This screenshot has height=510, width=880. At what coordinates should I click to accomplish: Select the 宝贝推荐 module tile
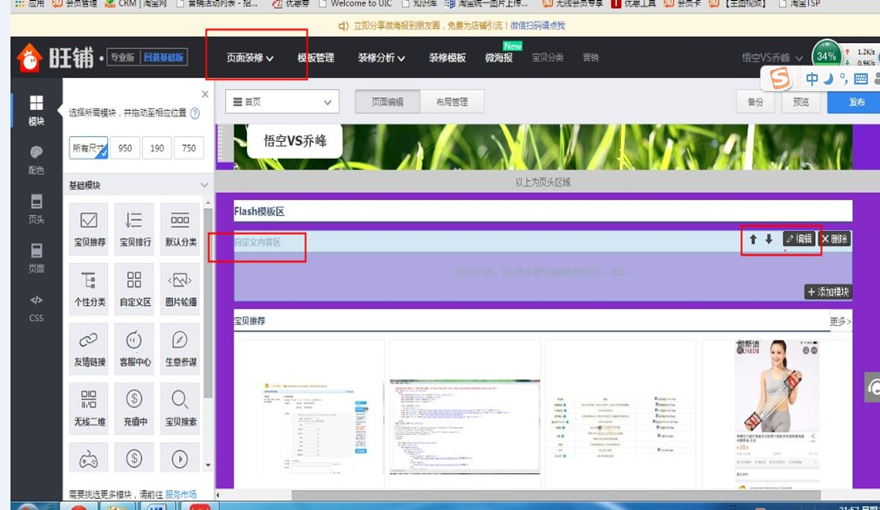click(89, 229)
